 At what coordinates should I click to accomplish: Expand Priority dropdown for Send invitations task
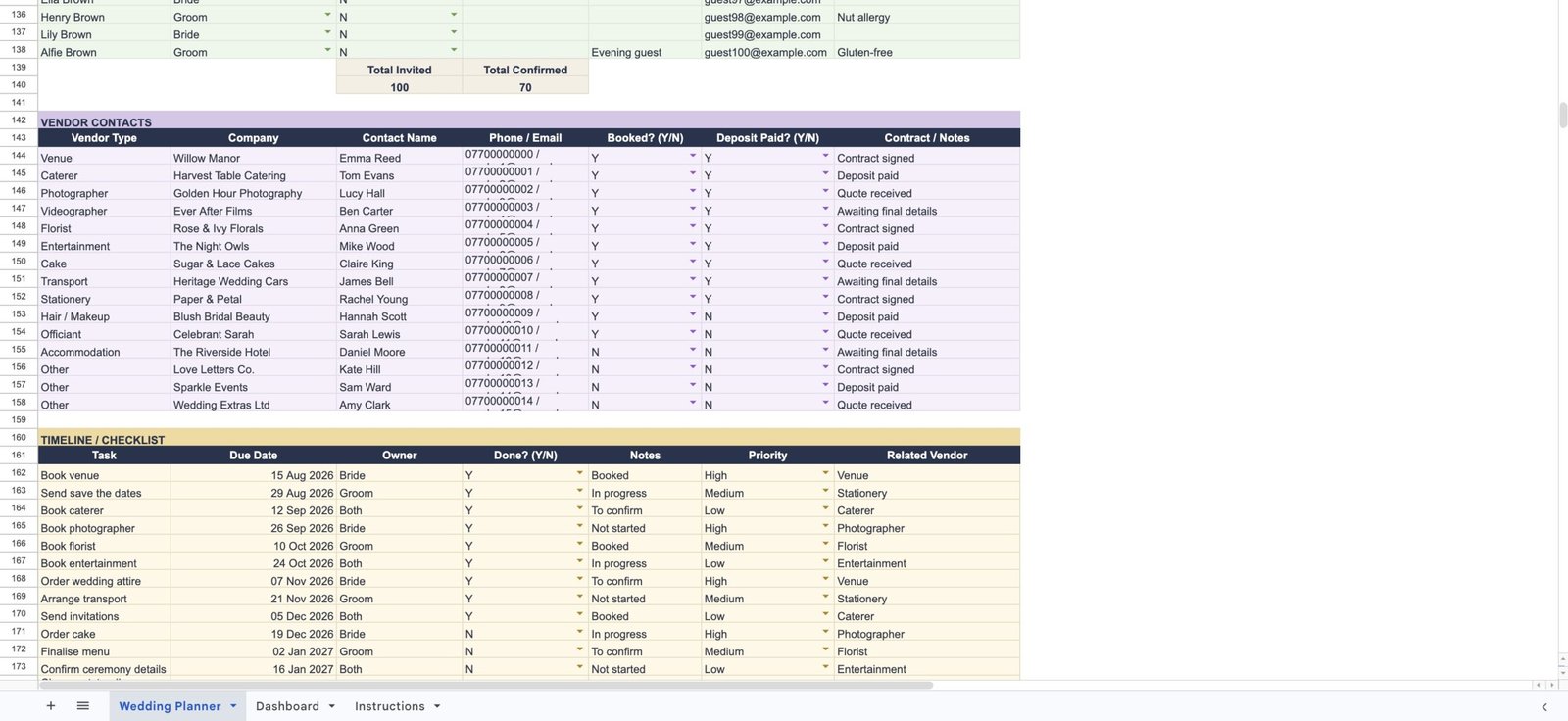[x=825, y=614]
